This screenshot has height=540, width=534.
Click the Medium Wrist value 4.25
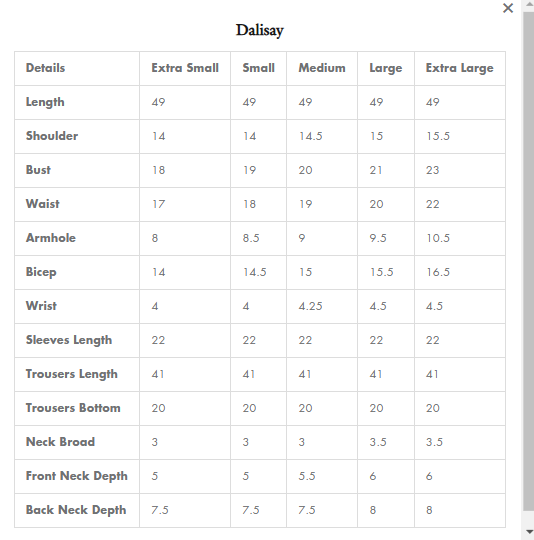point(310,306)
